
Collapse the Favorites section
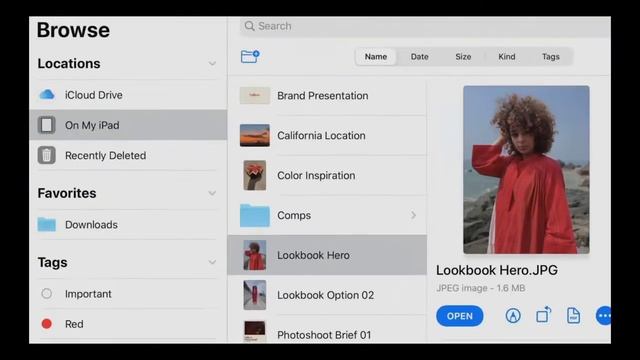[x=212, y=193]
